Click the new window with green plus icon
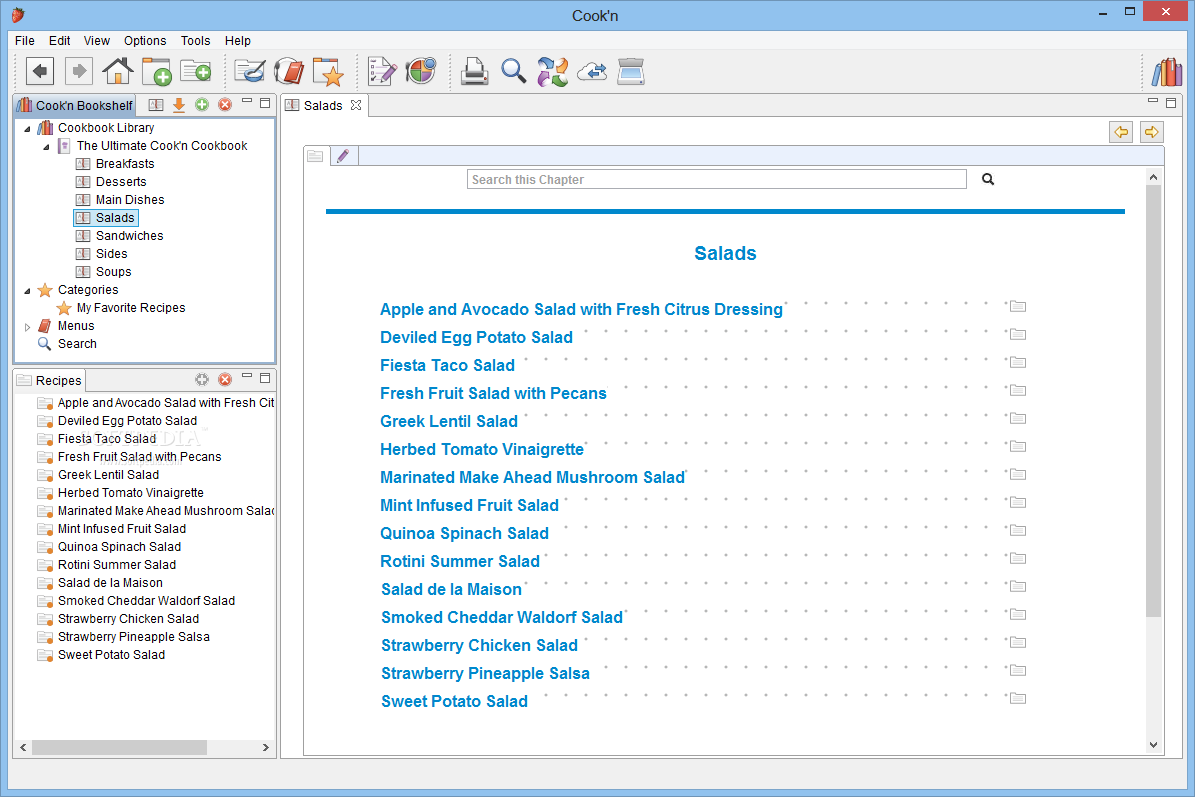Image resolution: width=1195 pixels, height=797 pixels. (x=157, y=72)
